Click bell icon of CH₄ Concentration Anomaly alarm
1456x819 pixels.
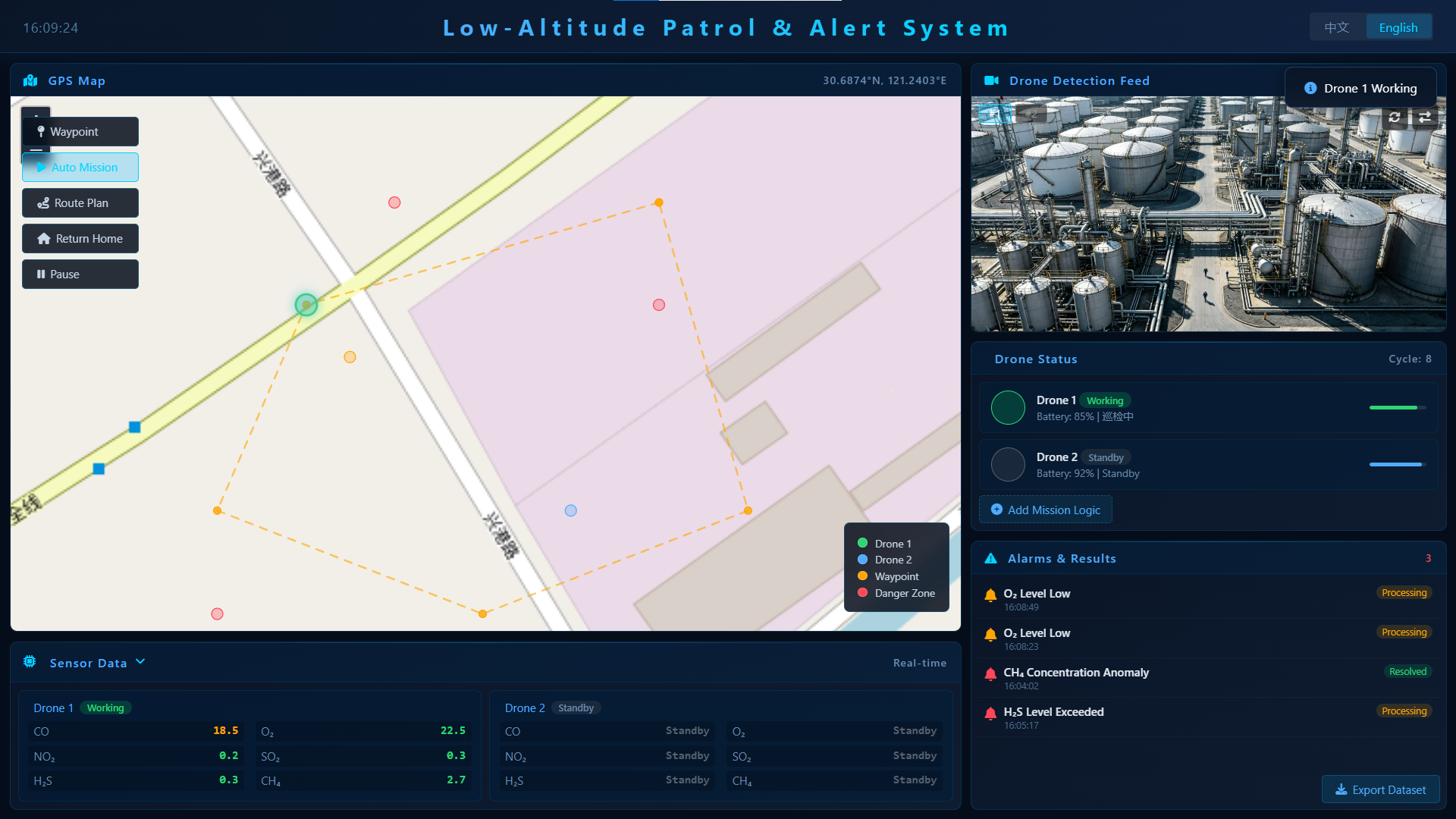pos(990,673)
